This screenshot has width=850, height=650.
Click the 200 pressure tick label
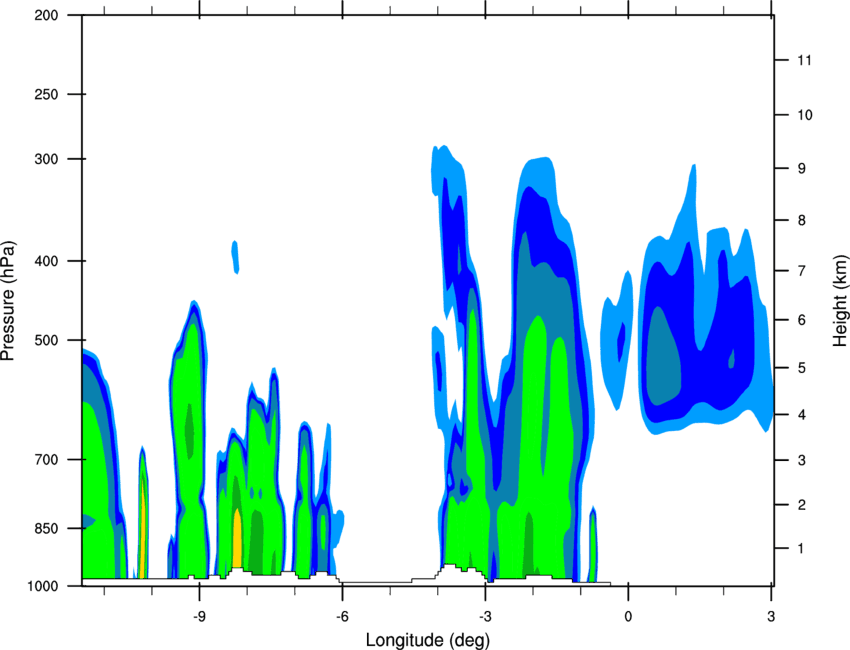[x=46, y=15]
